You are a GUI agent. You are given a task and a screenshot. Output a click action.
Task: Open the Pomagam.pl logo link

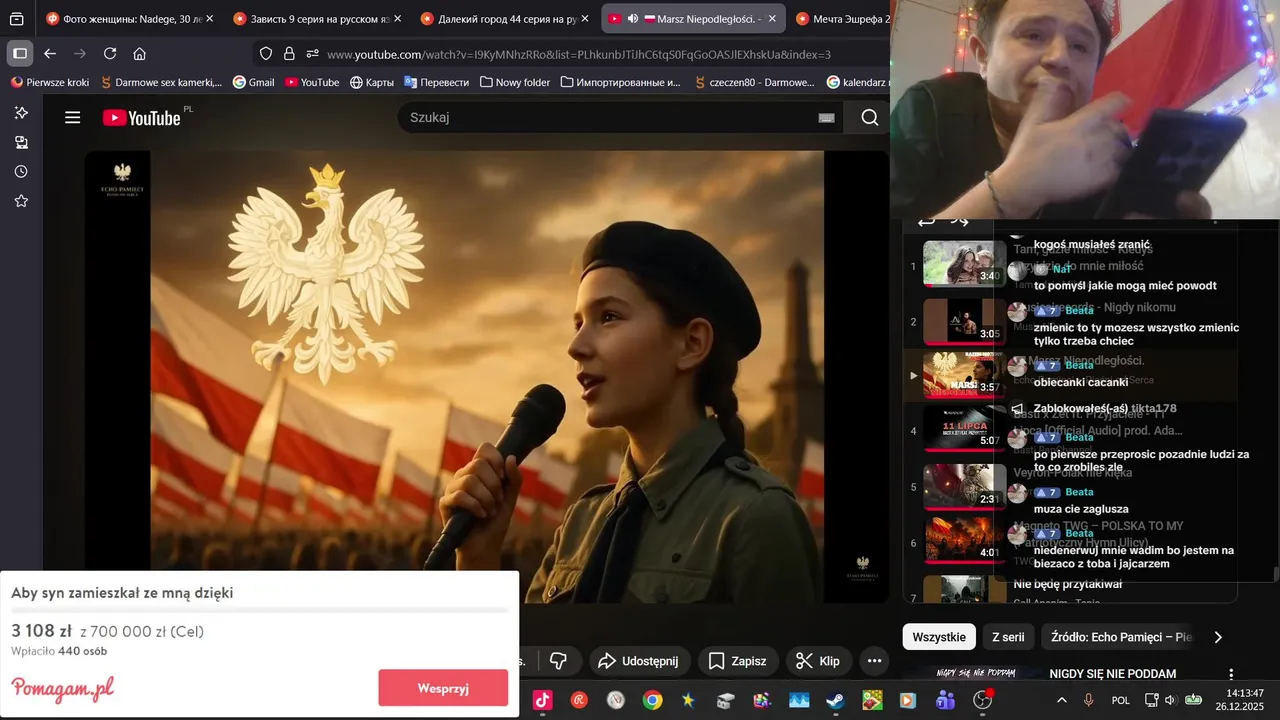62,689
